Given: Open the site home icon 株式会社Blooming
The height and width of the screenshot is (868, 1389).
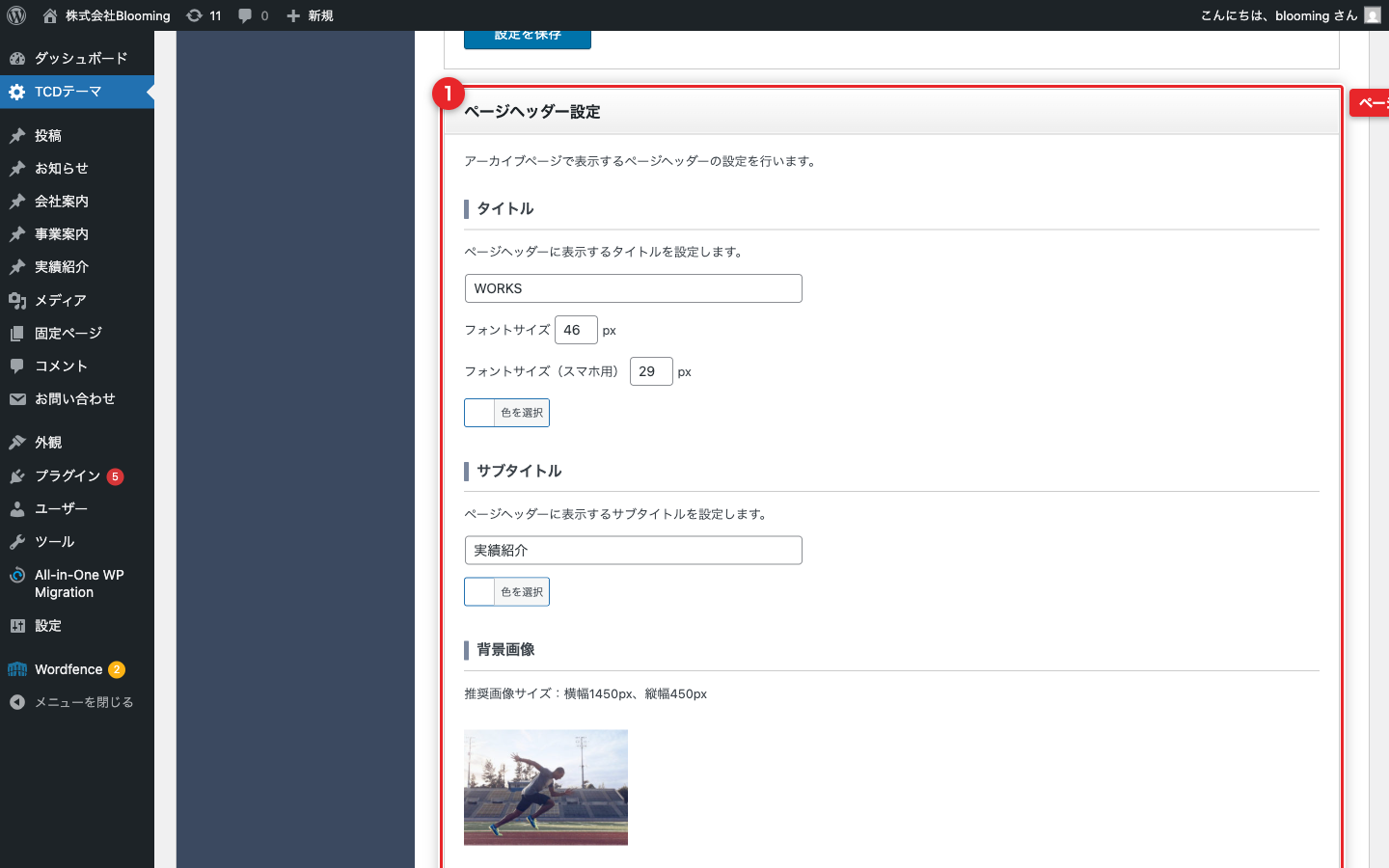Looking at the screenshot, I should pyautogui.click(x=50, y=15).
